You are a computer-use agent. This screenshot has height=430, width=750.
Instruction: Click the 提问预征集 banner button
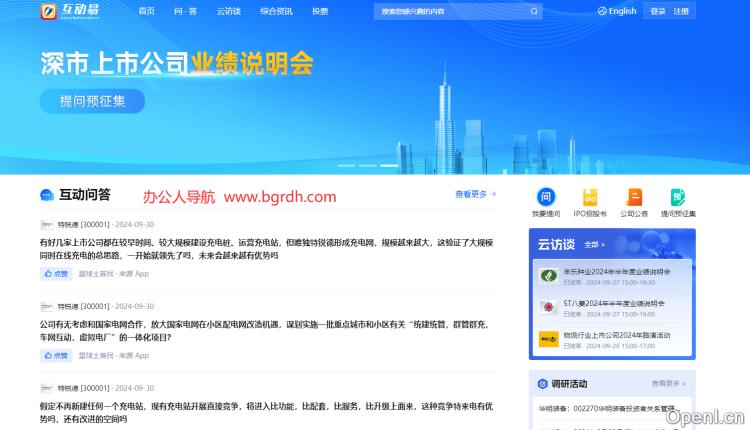tap(92, 101)
